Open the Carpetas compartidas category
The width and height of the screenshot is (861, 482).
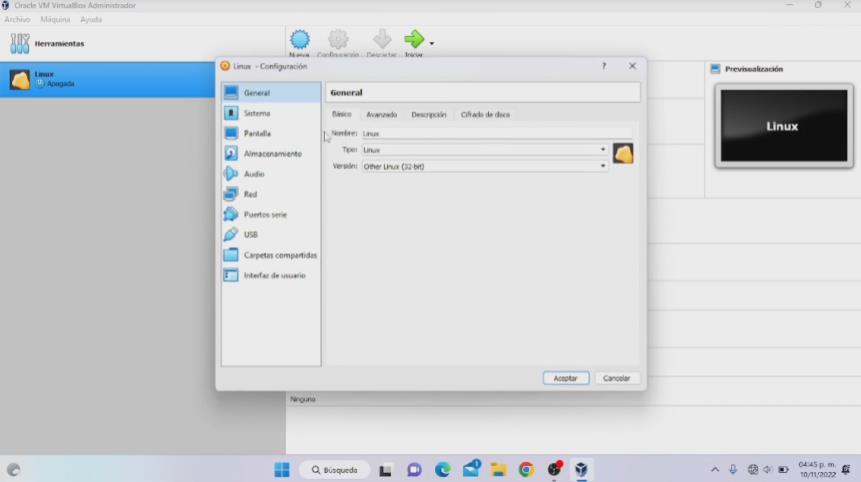271,255
